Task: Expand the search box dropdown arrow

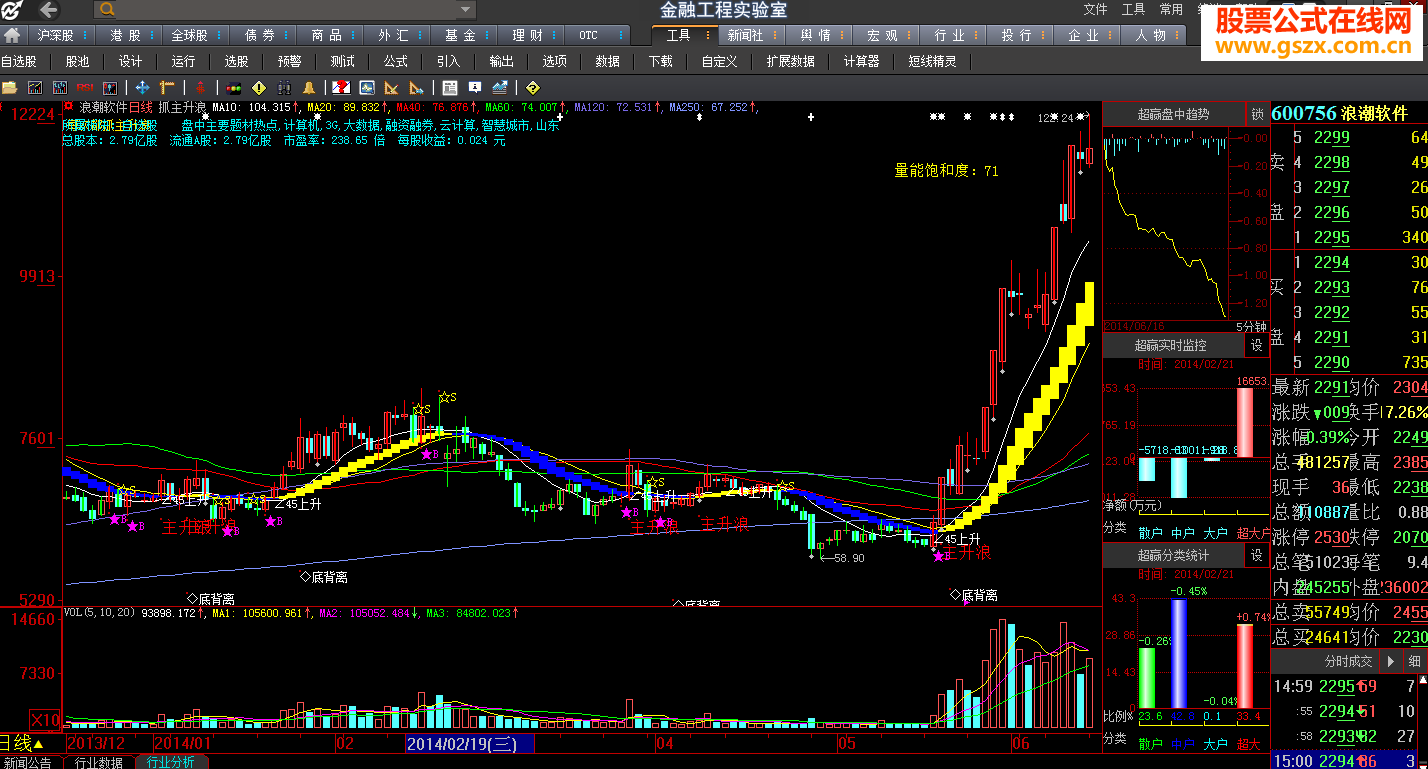Action: pyautogui.click(x=465, y=10)
